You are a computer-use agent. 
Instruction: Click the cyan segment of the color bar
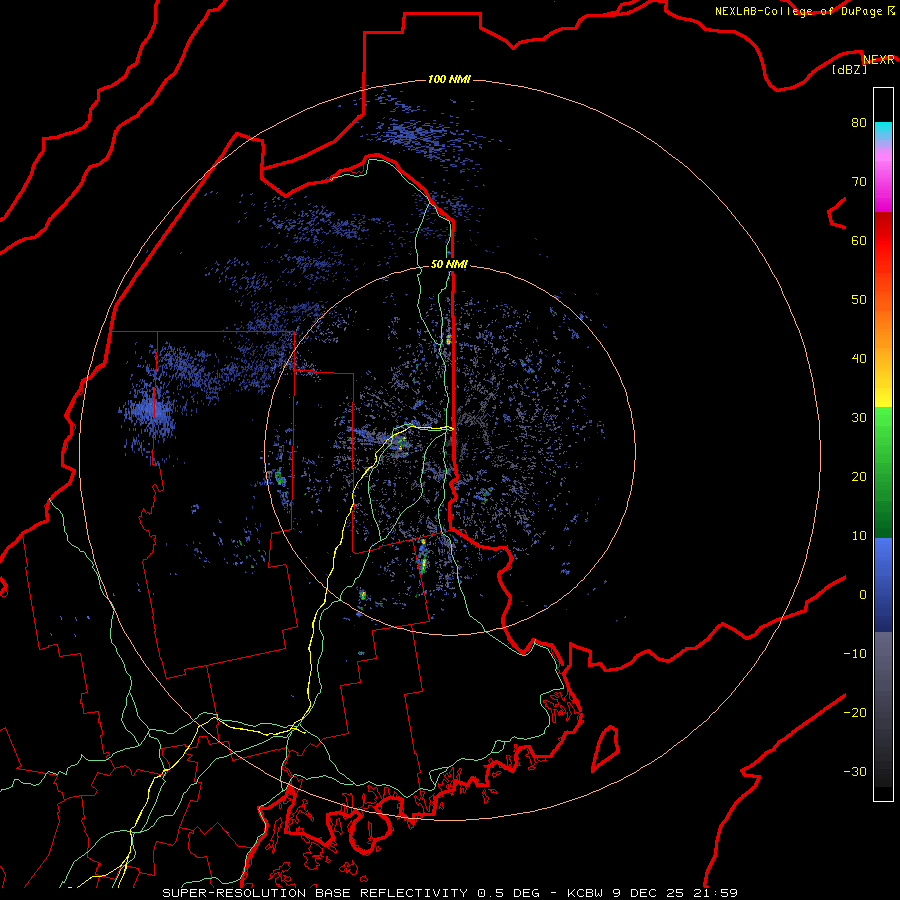point(883,129)
